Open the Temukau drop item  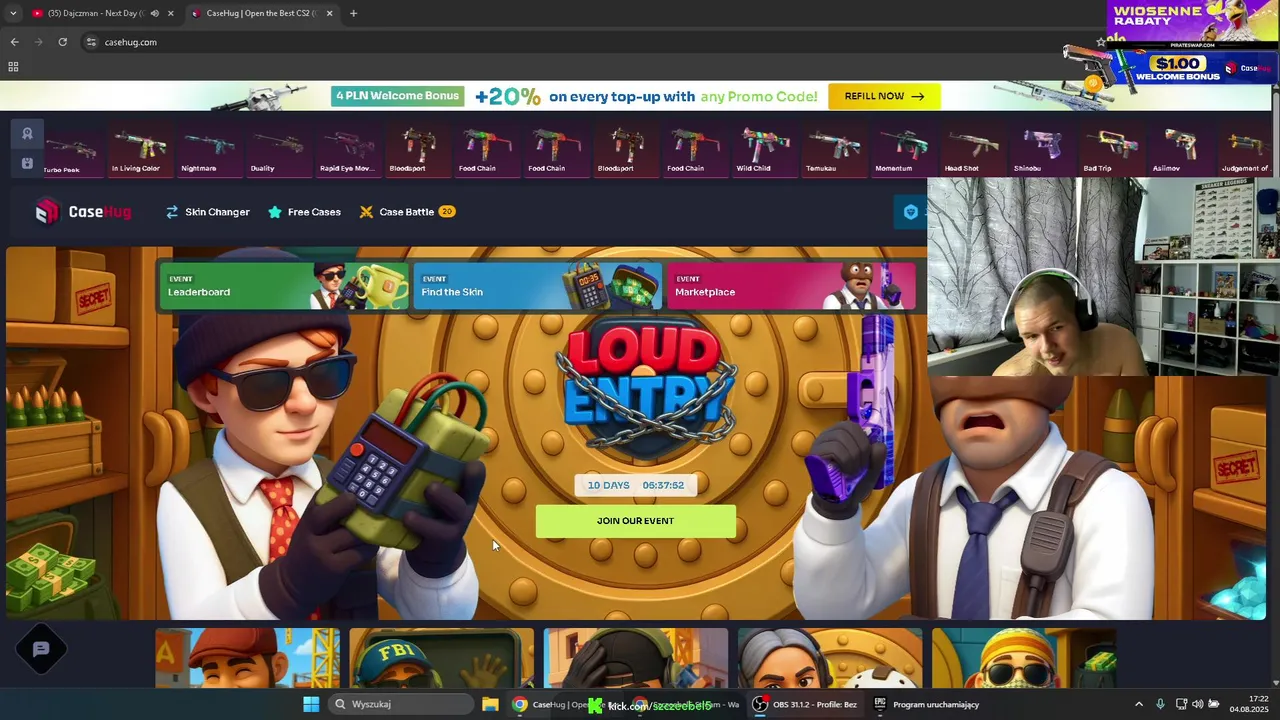(834, 150)
